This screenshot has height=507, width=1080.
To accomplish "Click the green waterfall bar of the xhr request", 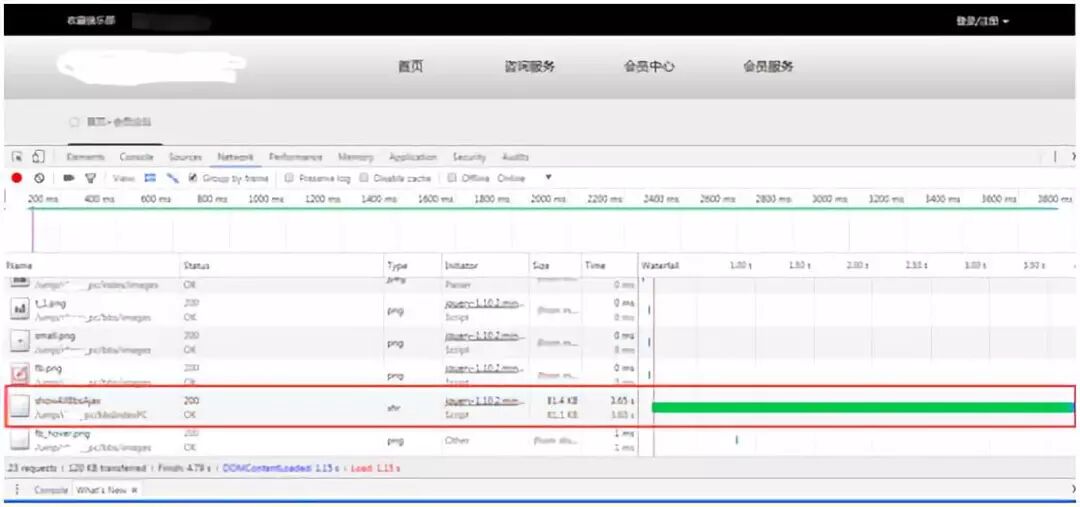I will 862,407.
